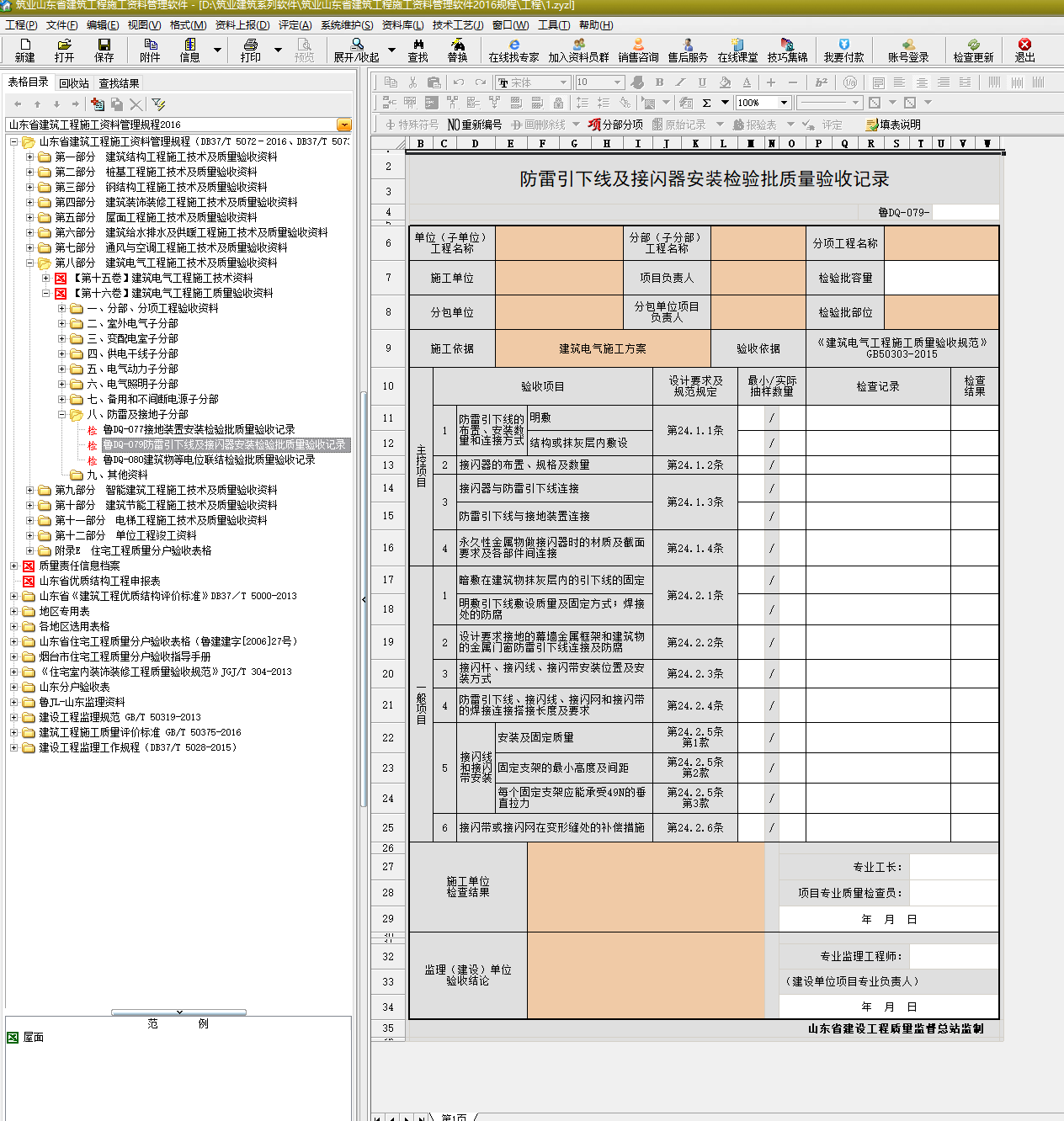The image size is (1064, 1121).
Task: Toggle the 屋面 example checkbox
Action: click(13, 1038)
